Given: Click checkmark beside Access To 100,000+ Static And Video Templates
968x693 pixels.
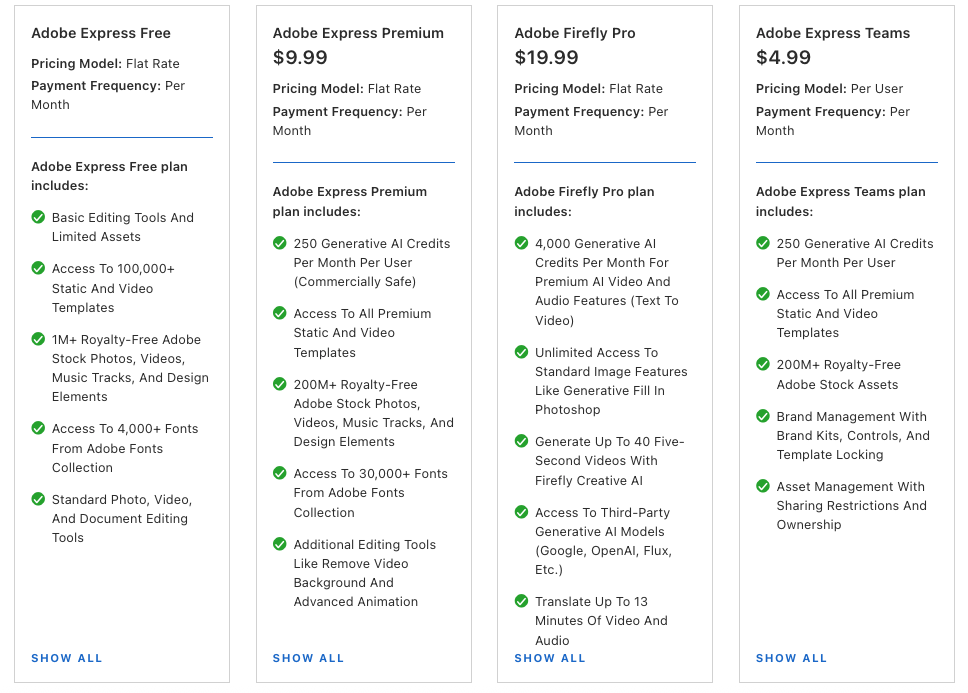Looking at the screenshot, I should (x=38, y=268).
